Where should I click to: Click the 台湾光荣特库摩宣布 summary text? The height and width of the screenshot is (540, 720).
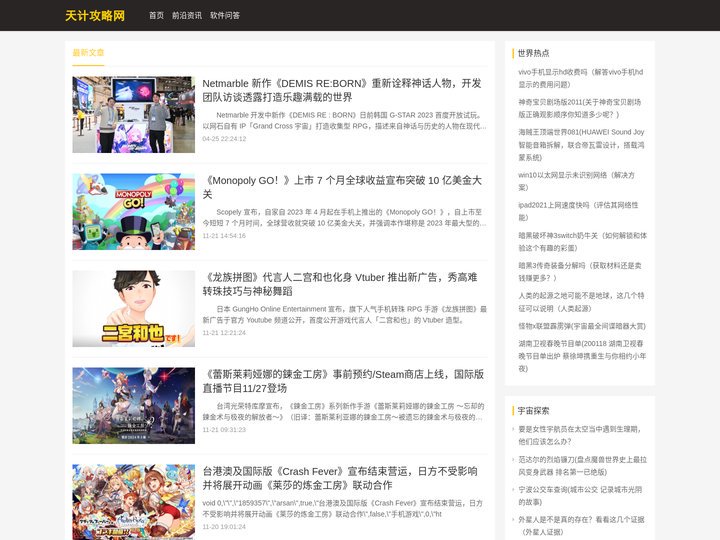pyautogui.click(x=344, y=411)
